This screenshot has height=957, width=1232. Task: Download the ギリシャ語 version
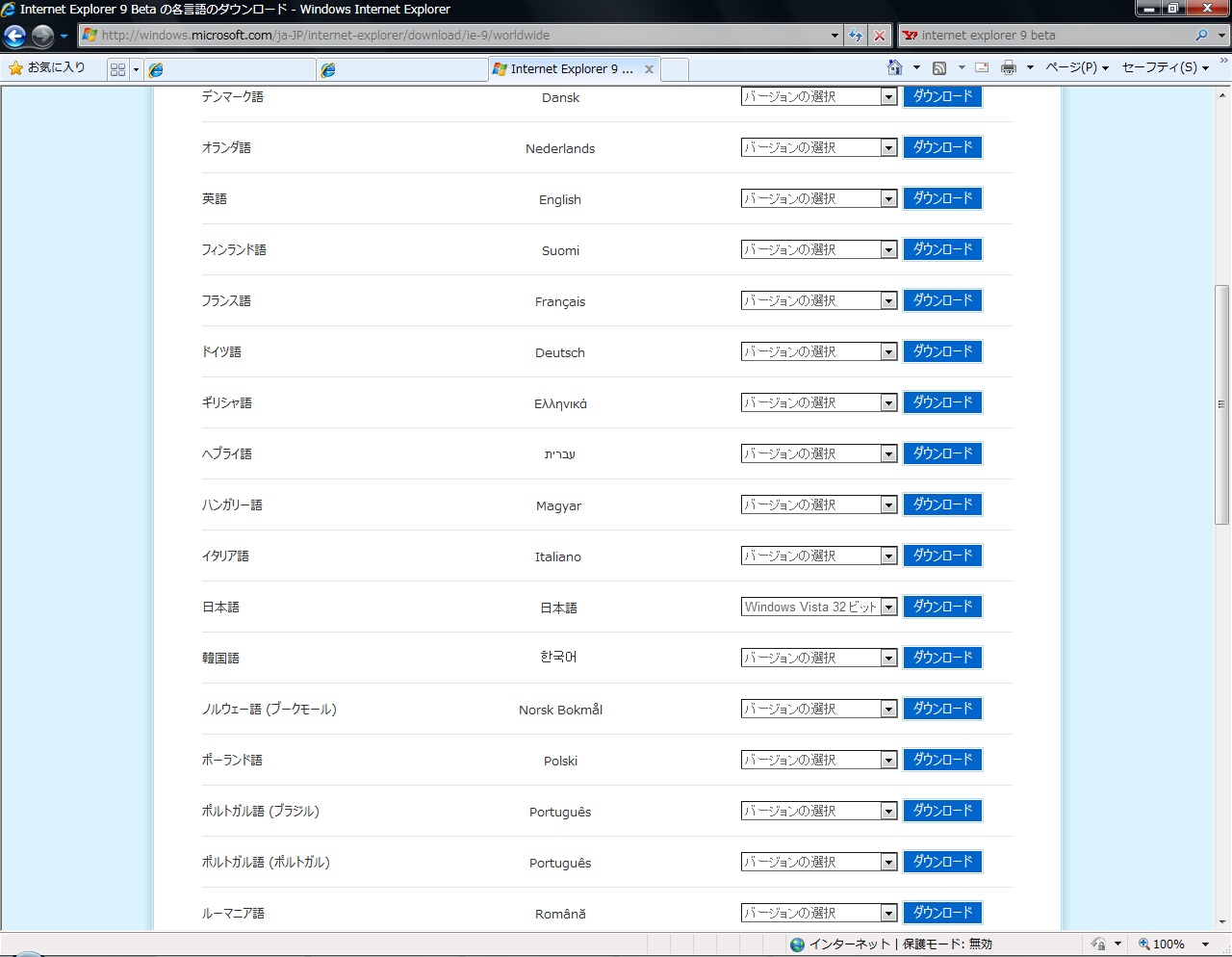click(x=942, y=402)
